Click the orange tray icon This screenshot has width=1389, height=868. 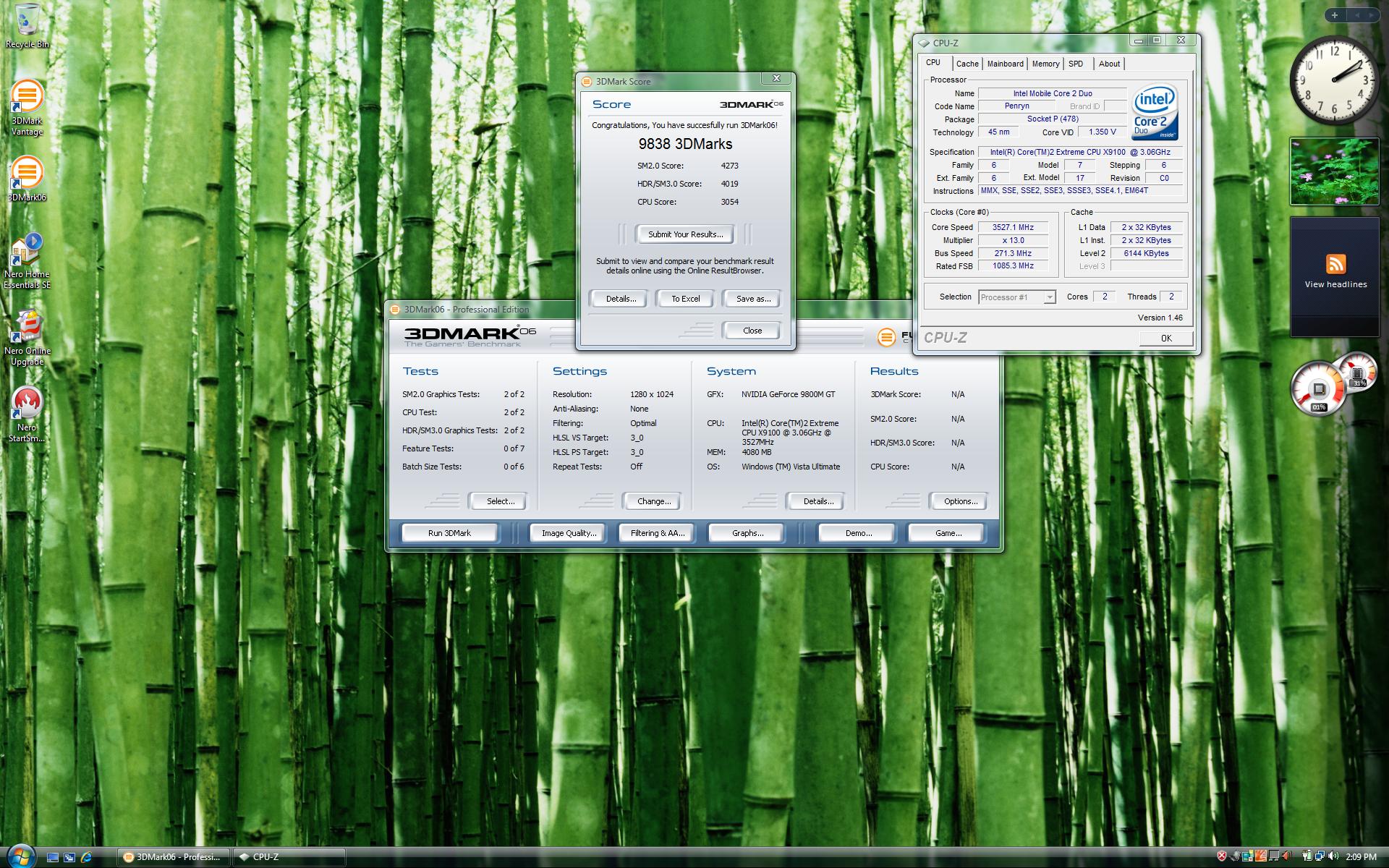[1261, 856]
